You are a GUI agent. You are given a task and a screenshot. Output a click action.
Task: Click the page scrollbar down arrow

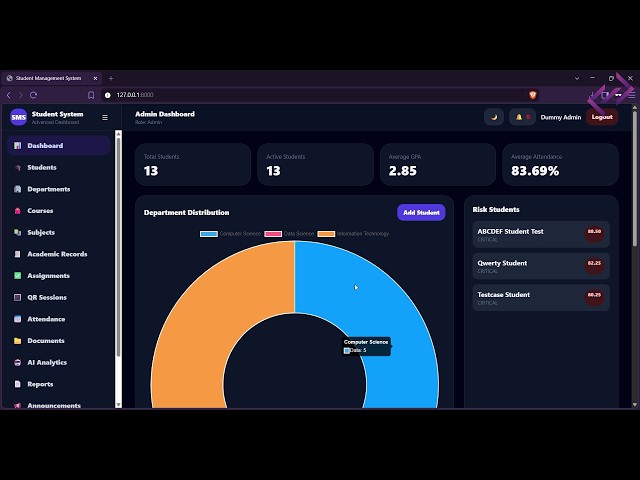click(635, 404)
